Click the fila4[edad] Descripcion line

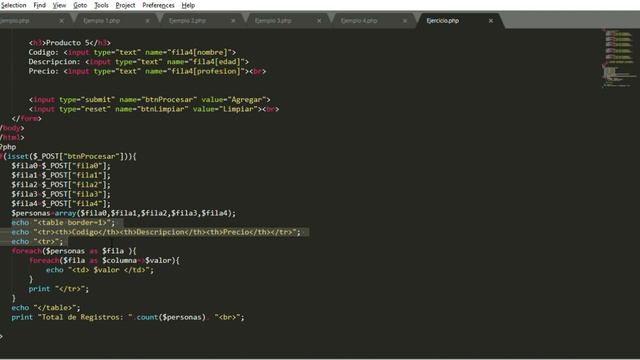pyautogui.click(x=138, y=62)
